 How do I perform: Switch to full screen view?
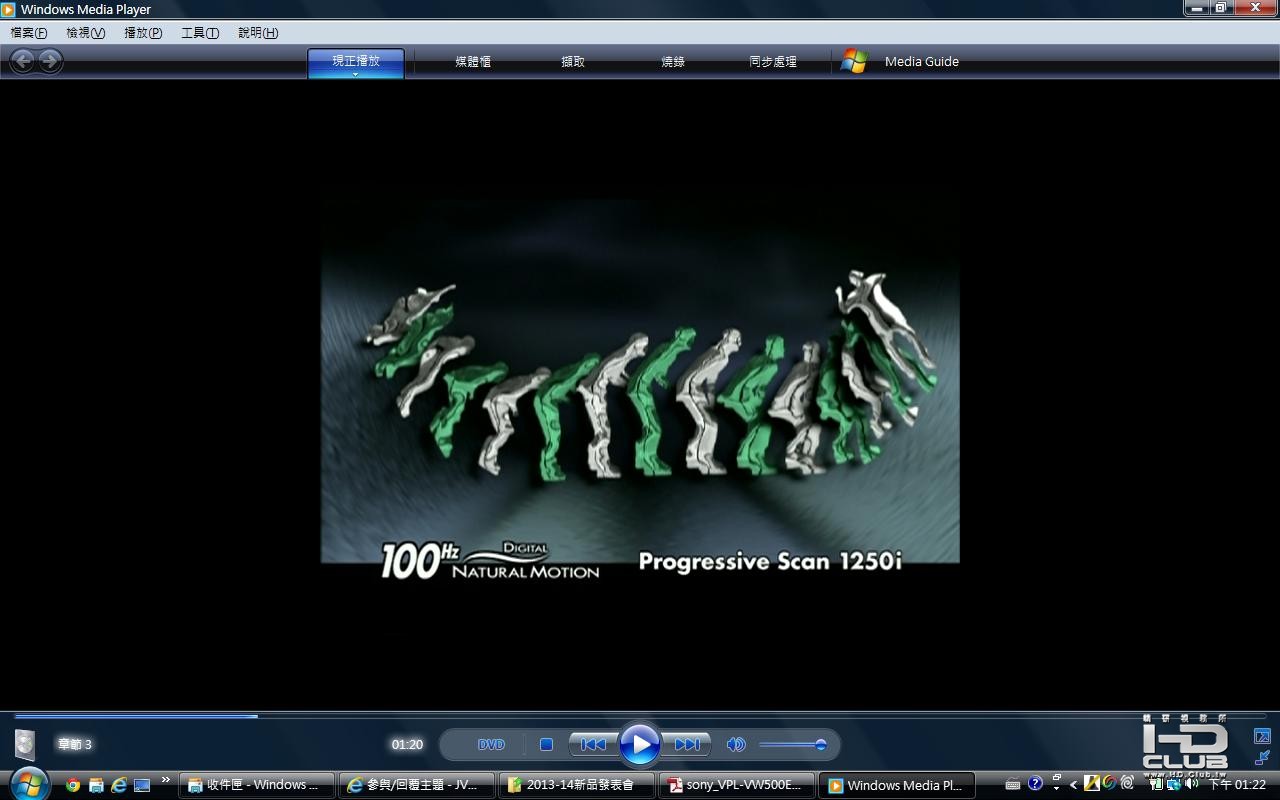point(1262,737)
